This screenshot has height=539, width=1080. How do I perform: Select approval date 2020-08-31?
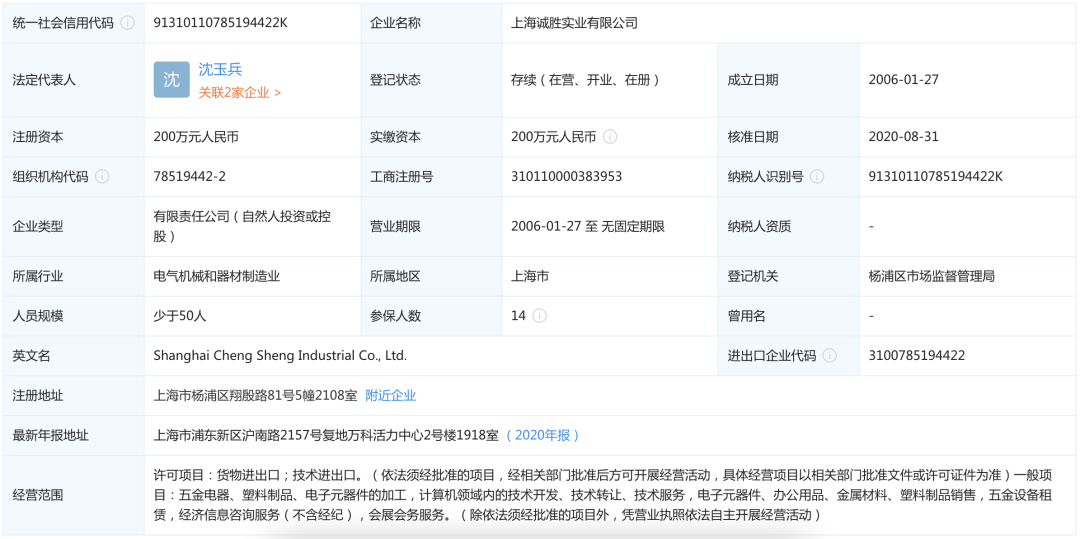click(x=904, y=137)
